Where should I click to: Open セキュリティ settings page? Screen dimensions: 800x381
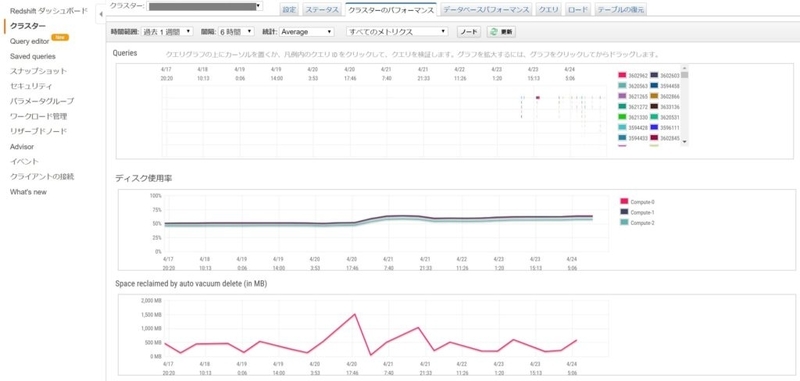pos(31,86)
